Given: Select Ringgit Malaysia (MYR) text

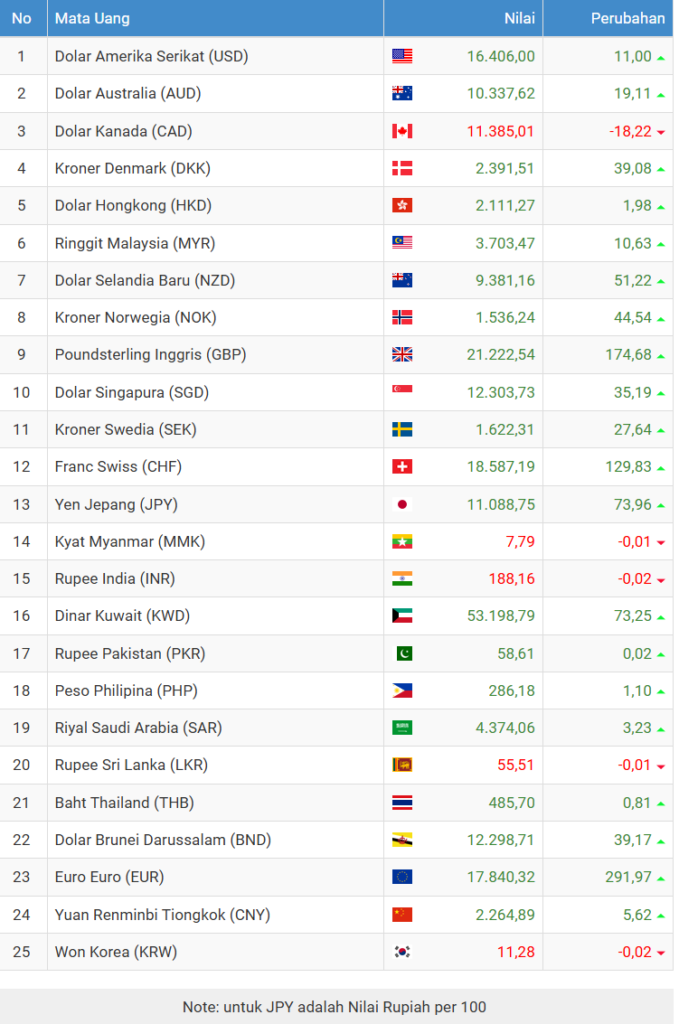Looking at the screenshot, I should [135, 243].
